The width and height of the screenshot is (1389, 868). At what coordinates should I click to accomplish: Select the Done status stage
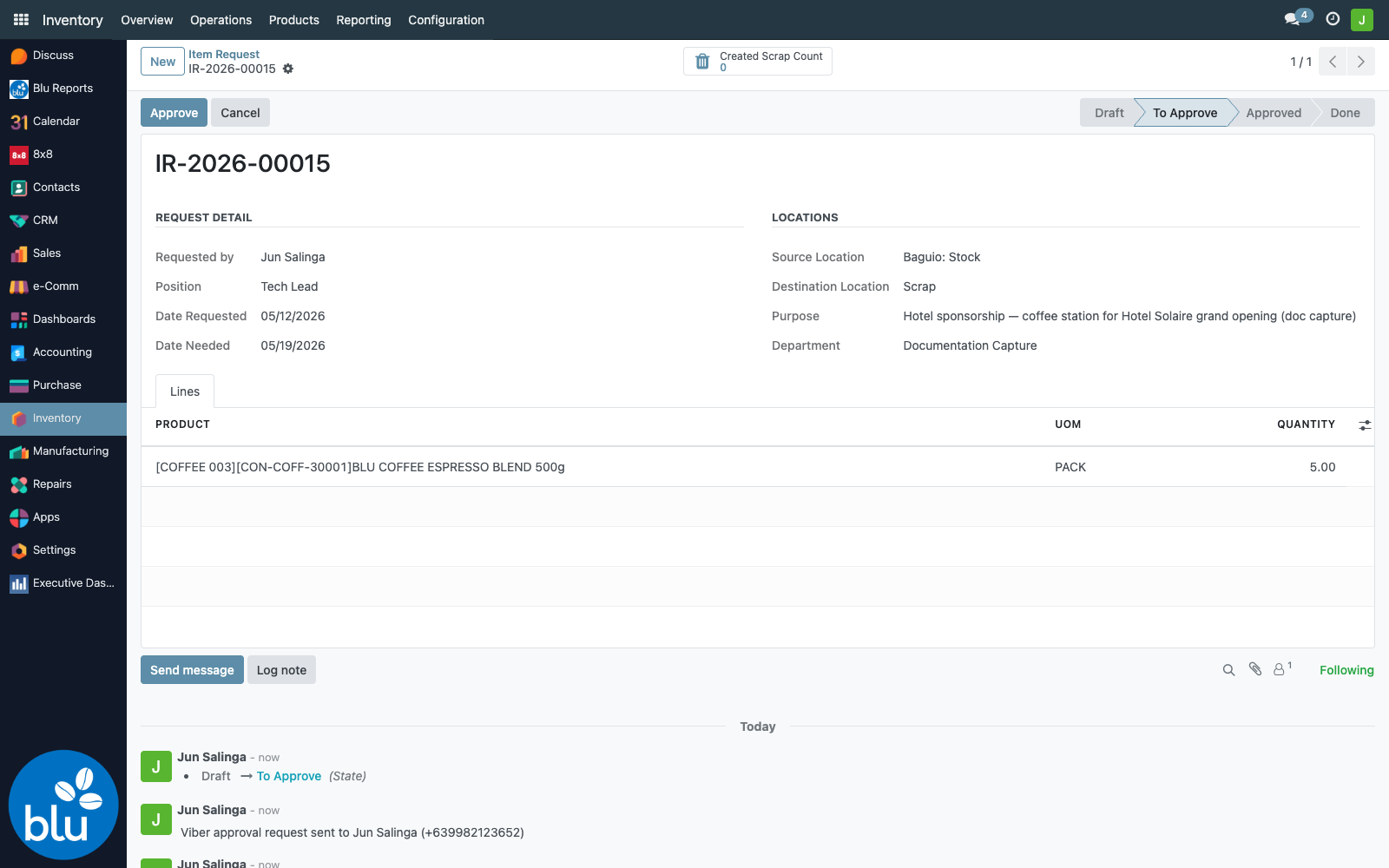(1345, 113)
